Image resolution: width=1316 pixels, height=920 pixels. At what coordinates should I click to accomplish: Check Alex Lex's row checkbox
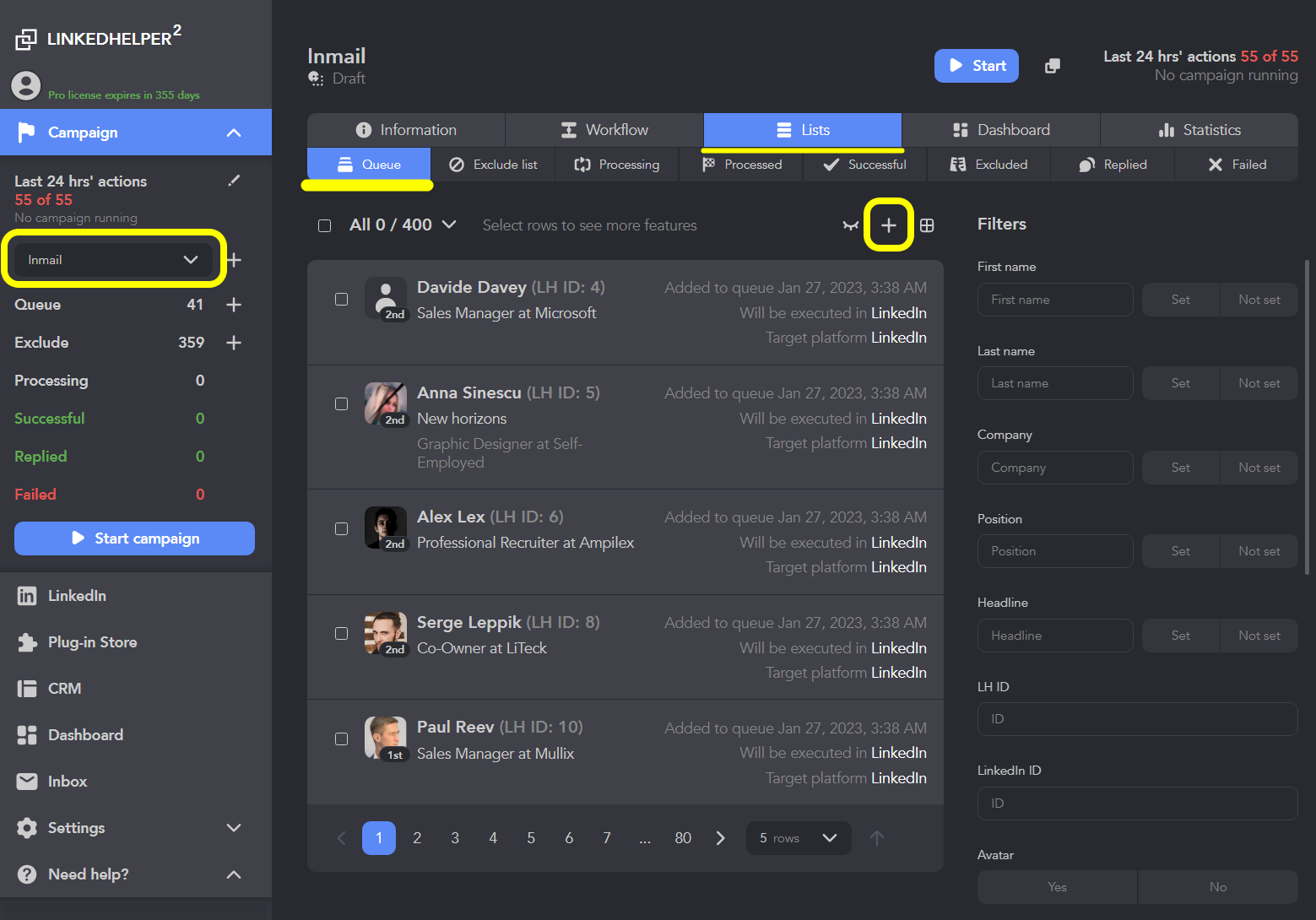[341, 528]
